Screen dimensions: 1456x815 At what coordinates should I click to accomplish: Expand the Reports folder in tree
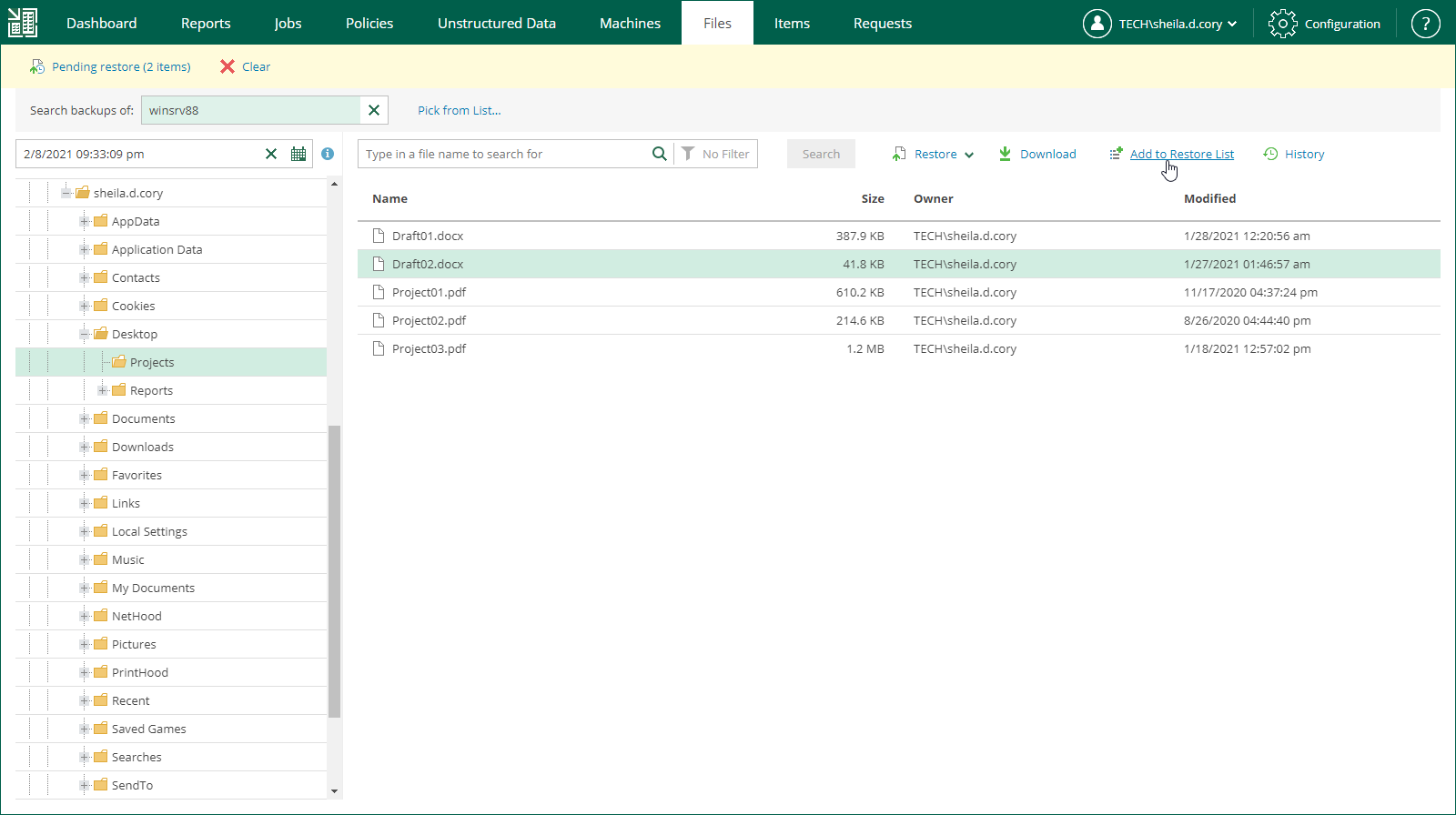[x=103, y=390]
